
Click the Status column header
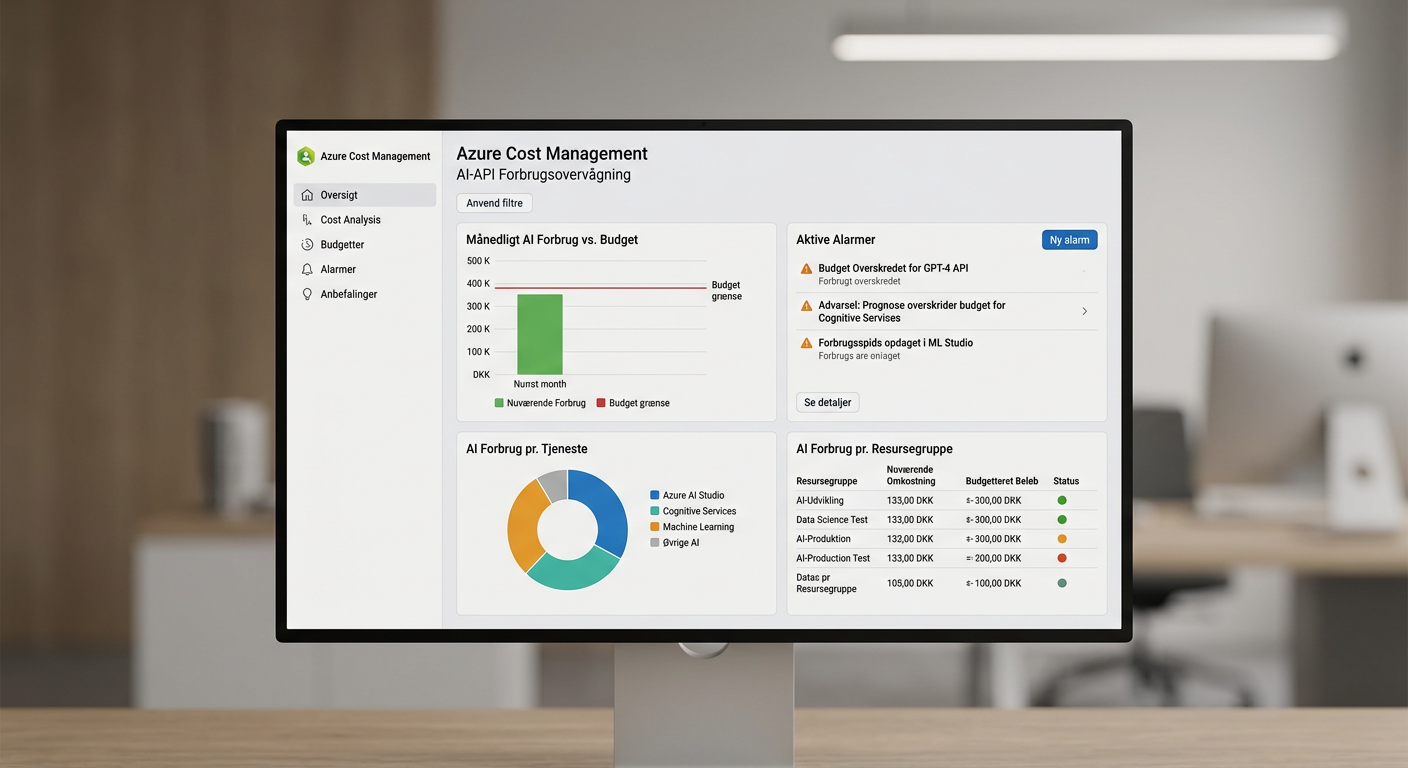point(1066,481)
